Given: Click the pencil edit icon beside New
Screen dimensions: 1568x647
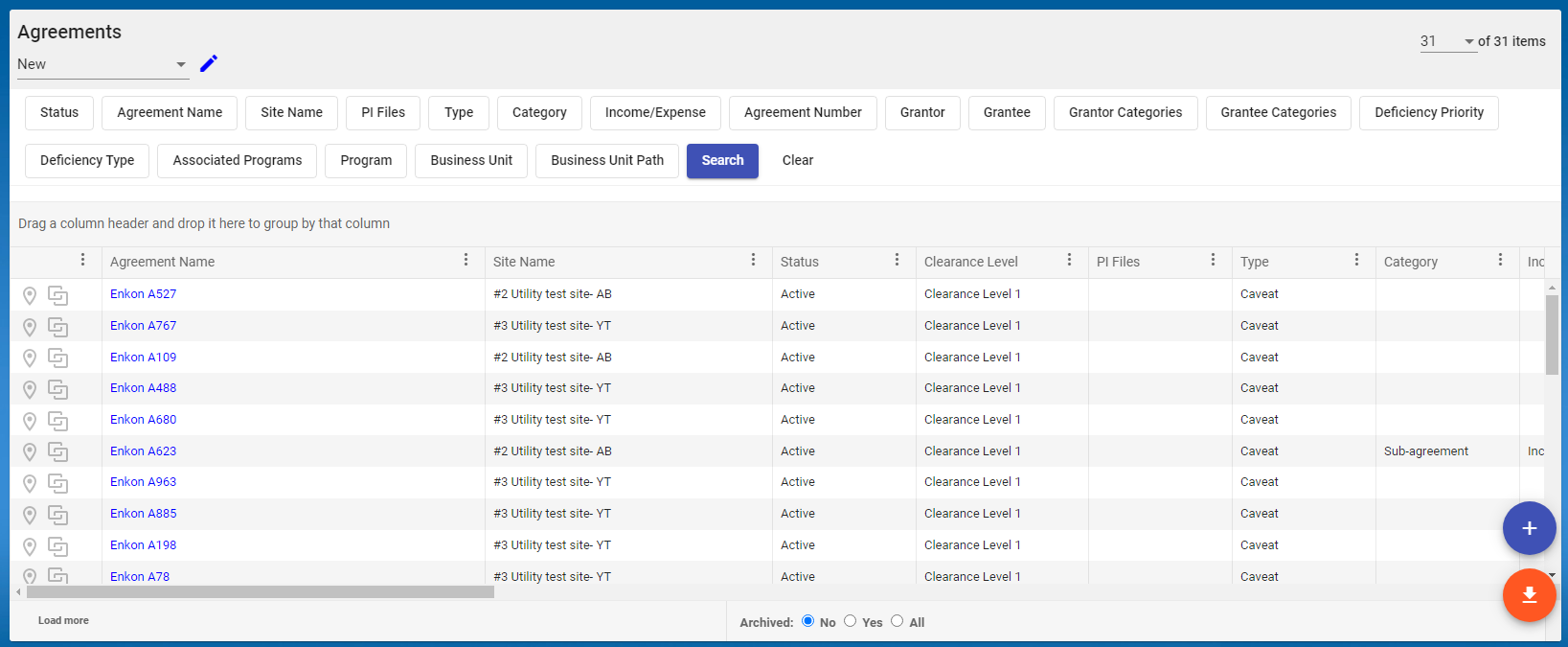Looking at the screenshot, I should 209,63.
